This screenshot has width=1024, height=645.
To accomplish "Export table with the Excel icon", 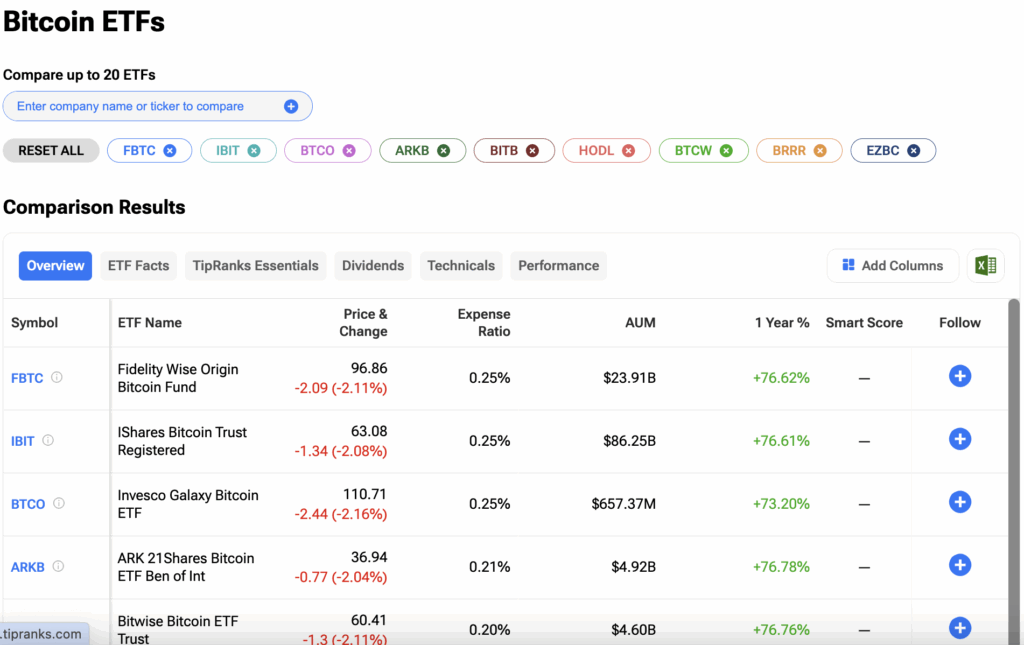I will pyautogui.click(x=985, y=266).
